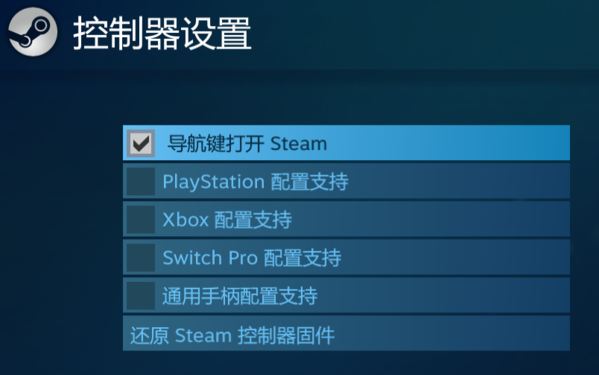Click the 导航键打开 Steam label text
This screenshot has width=599, height=375.
pos(247,144)
